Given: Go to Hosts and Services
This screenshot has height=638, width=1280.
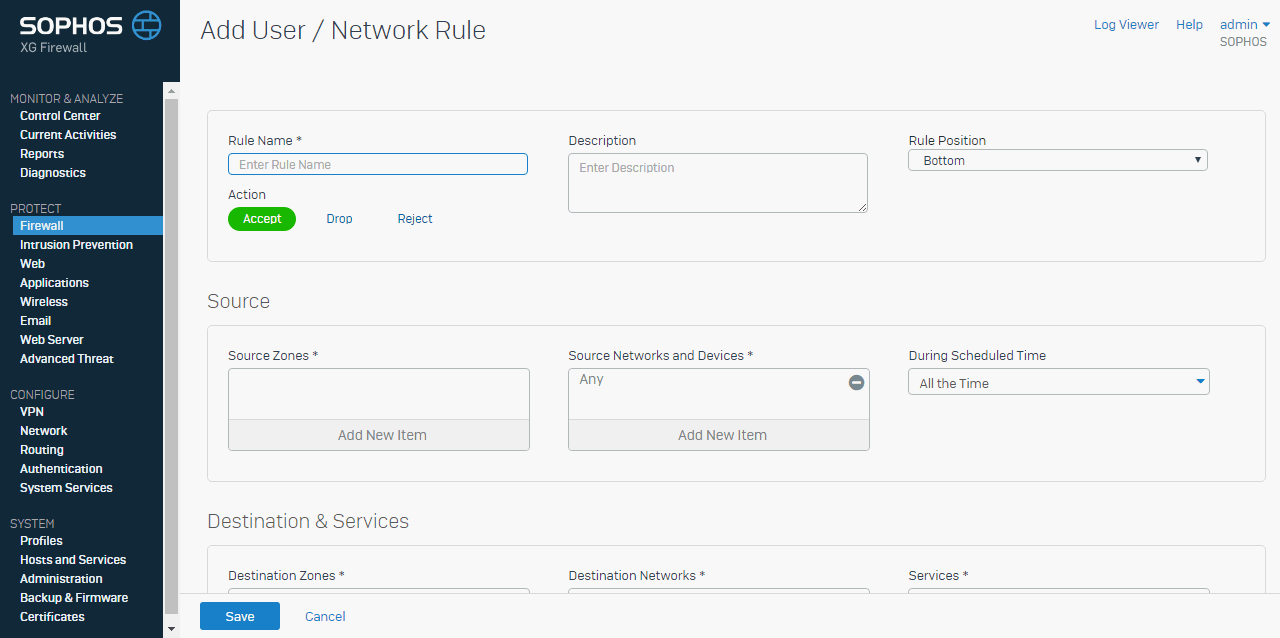Looking at the screenshot, I should tap(73, 560).
